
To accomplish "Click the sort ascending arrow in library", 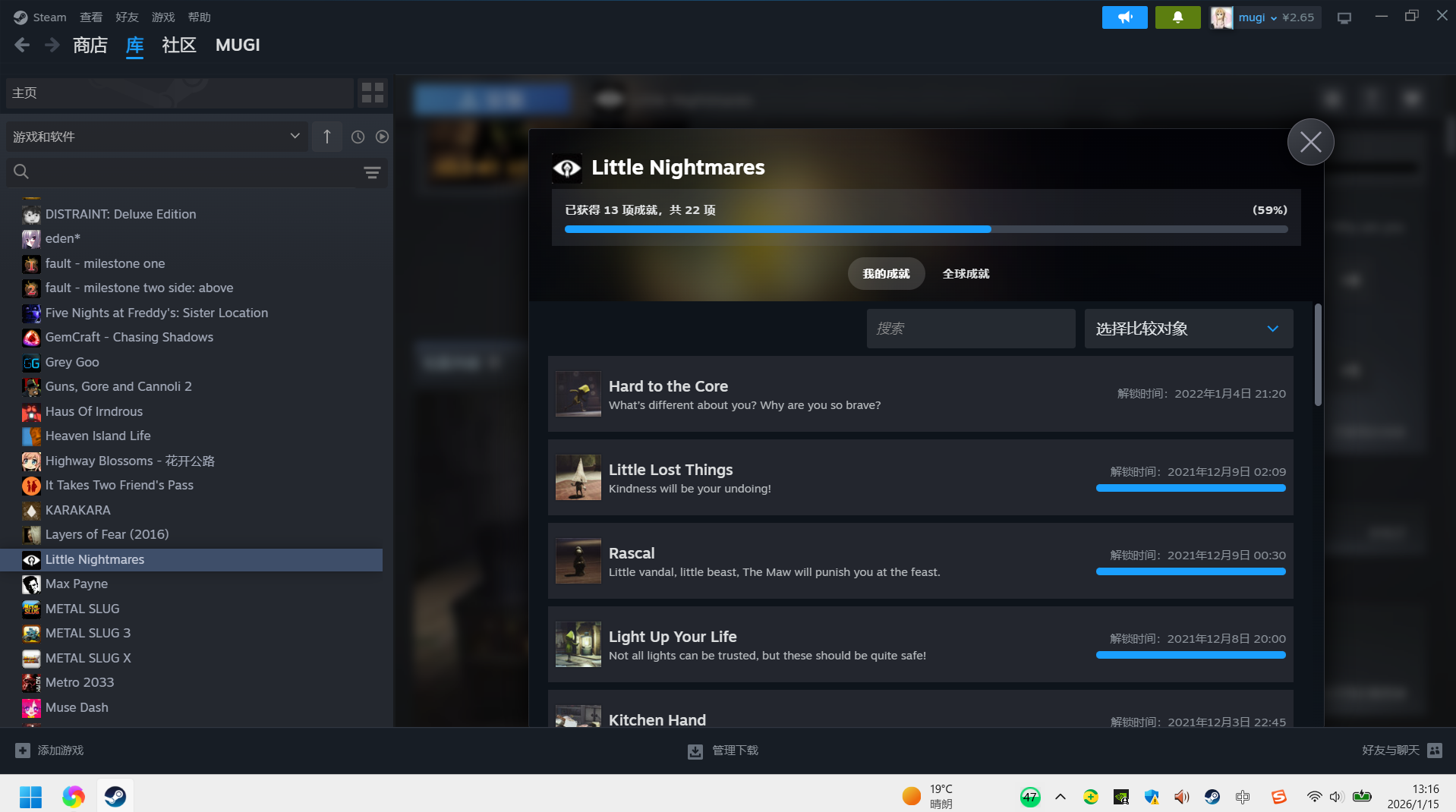I will [x=327, y=137].
